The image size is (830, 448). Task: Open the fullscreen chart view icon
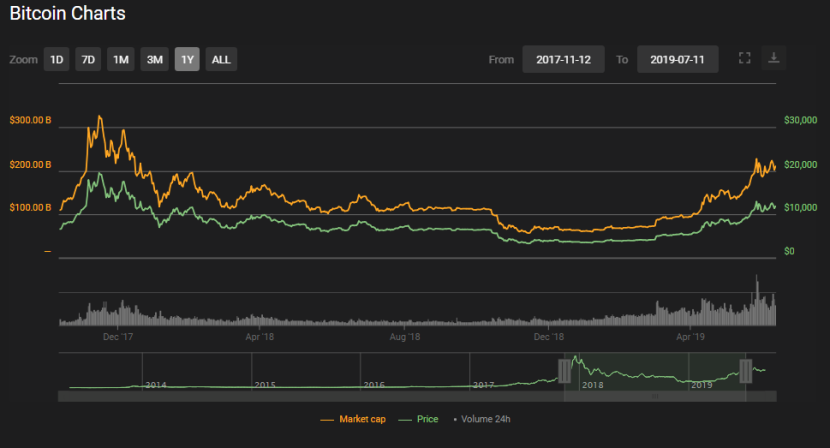pos(744,58)
